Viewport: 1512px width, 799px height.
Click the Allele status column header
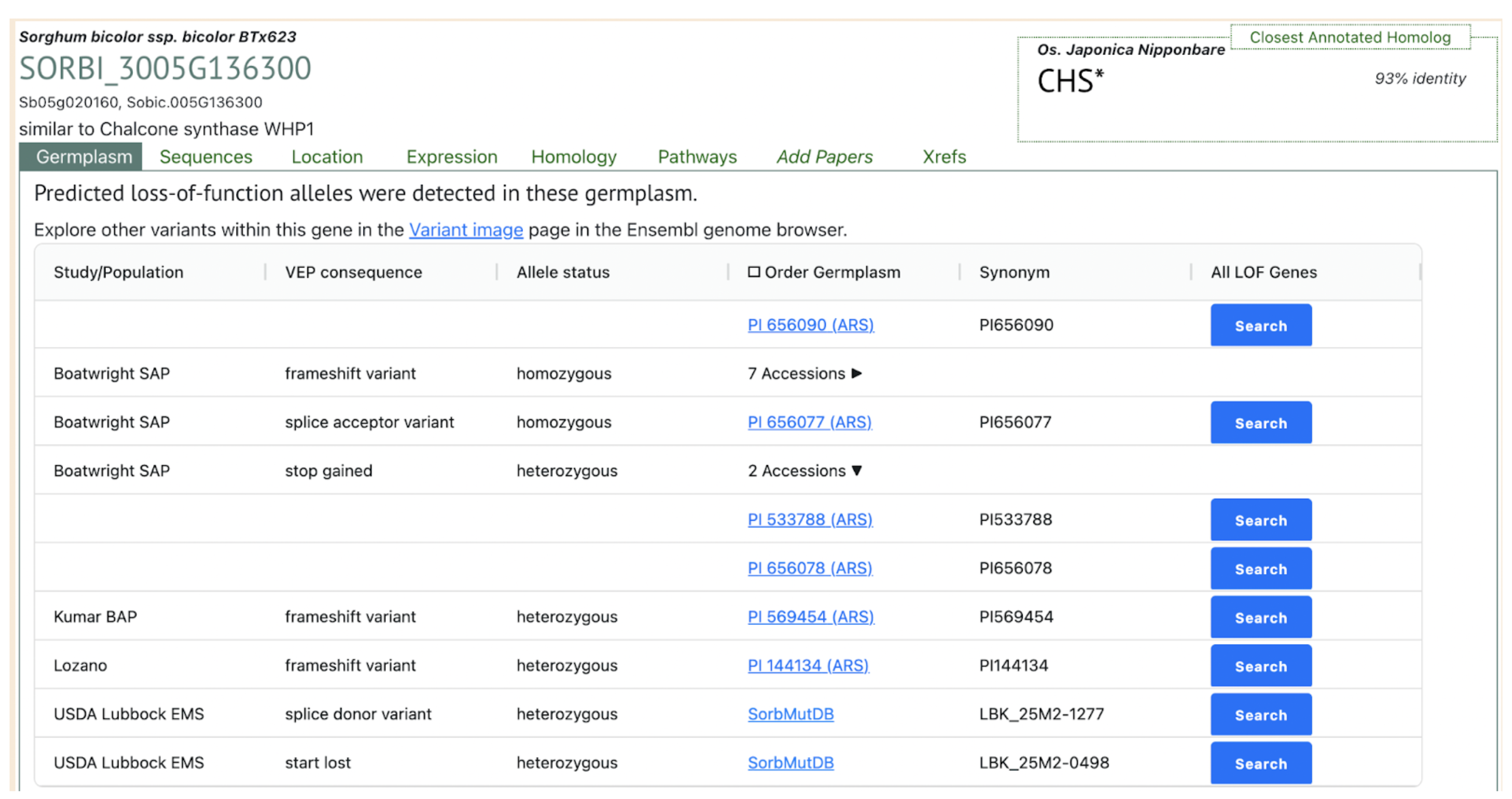tap(563, 272)
